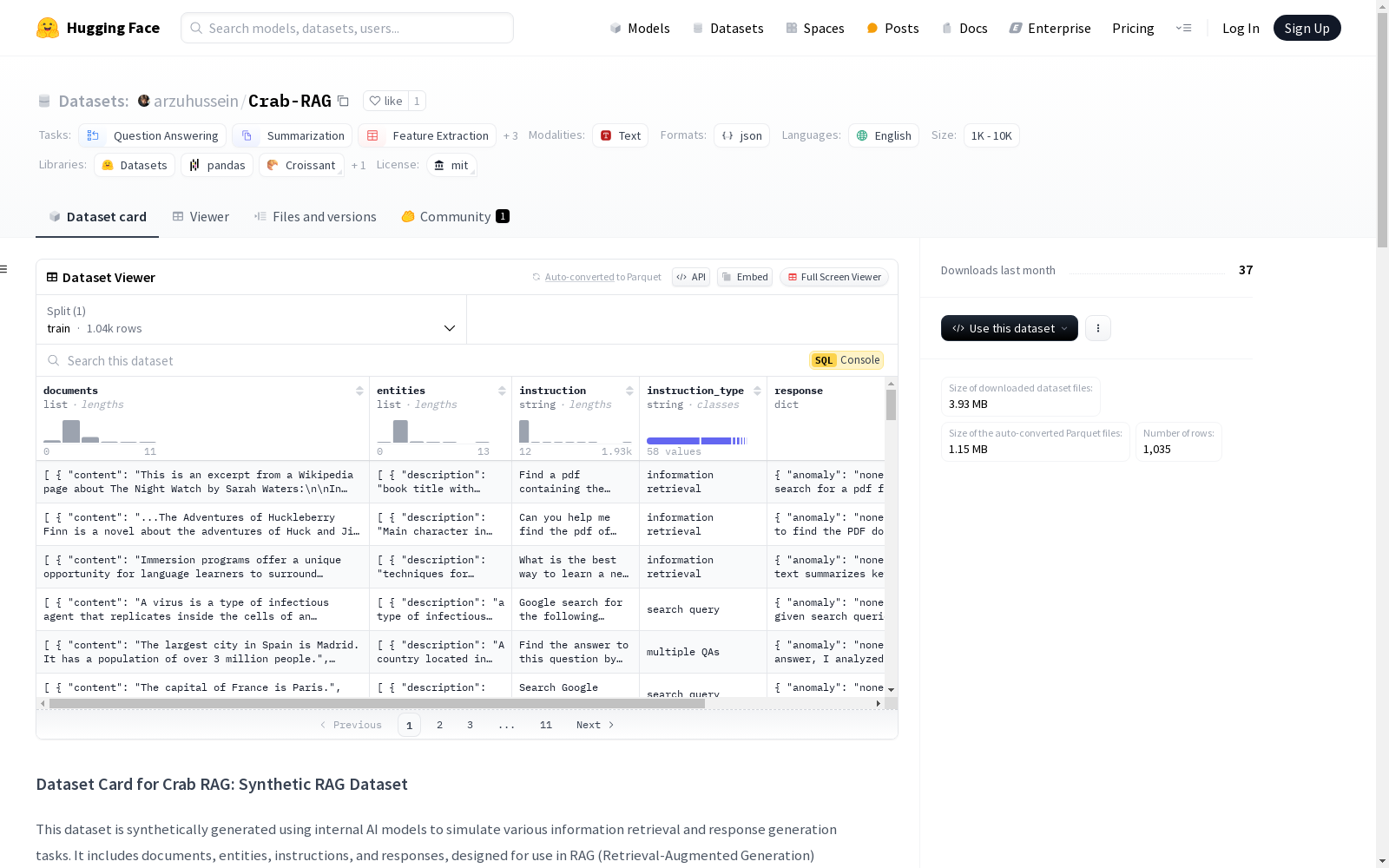Viewport: 1389px width, 868px height.
Task: Sort by the documents column
Action: point(359,391)
